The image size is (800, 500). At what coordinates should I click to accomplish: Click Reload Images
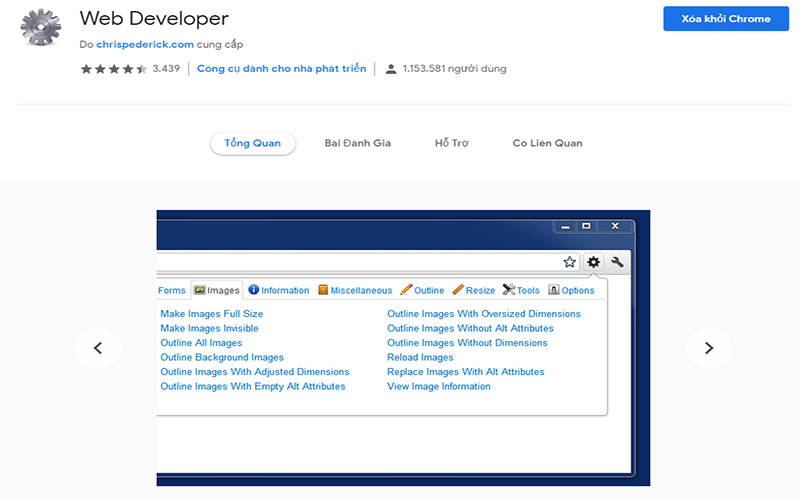[420, 357]
